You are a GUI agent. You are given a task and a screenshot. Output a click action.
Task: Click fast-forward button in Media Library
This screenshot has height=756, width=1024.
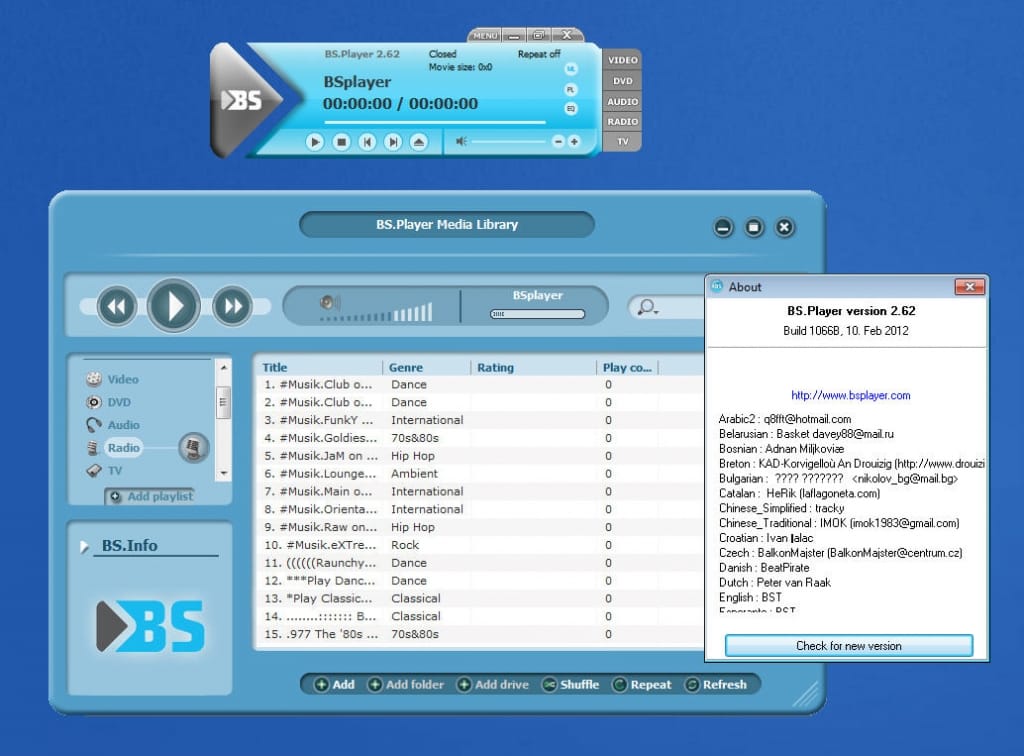(x=232, y=306)
